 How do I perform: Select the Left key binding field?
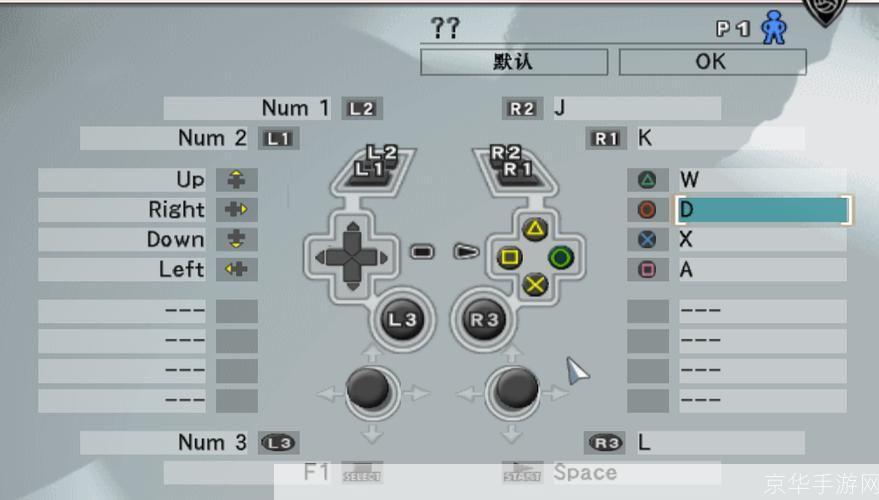point(122,269)
